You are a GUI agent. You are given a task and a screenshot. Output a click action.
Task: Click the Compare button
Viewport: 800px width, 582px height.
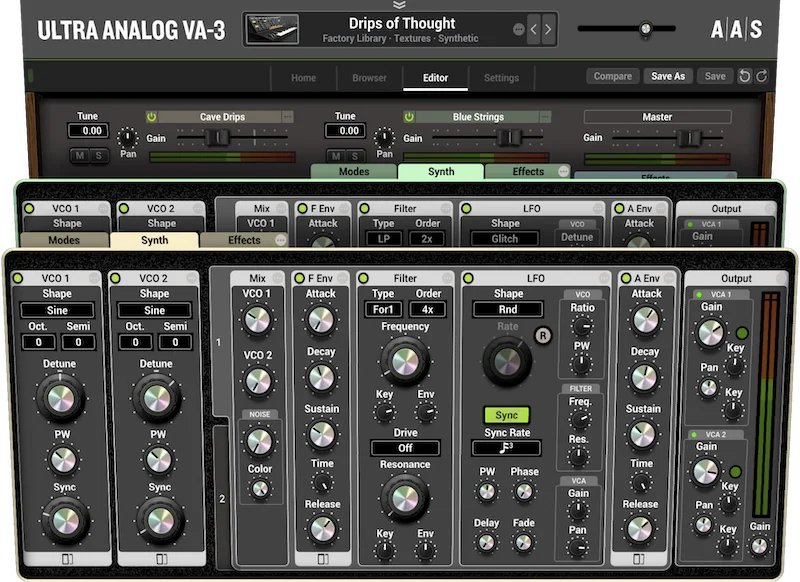(613, 76)
